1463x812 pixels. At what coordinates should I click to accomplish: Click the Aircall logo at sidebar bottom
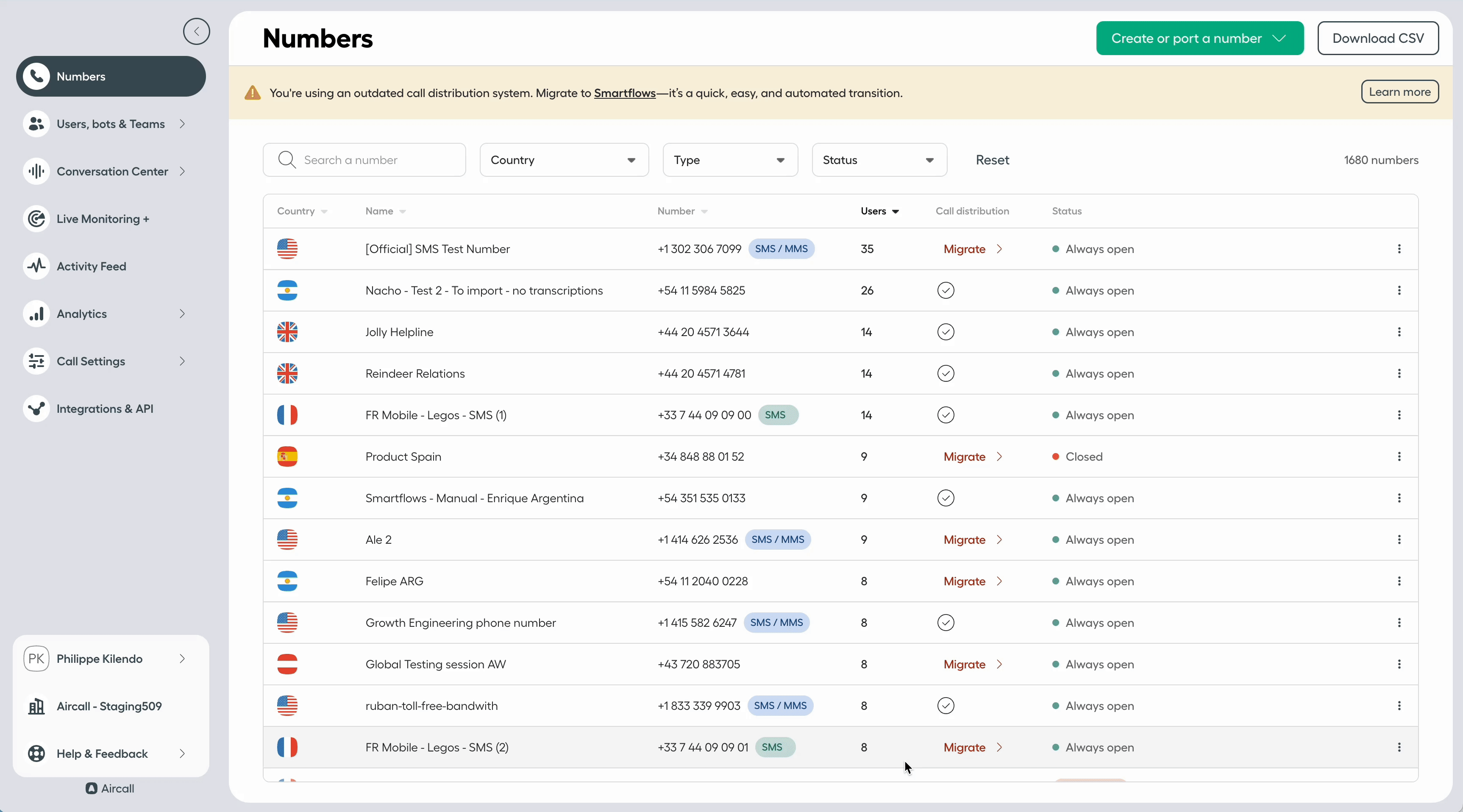click(110, 788)
